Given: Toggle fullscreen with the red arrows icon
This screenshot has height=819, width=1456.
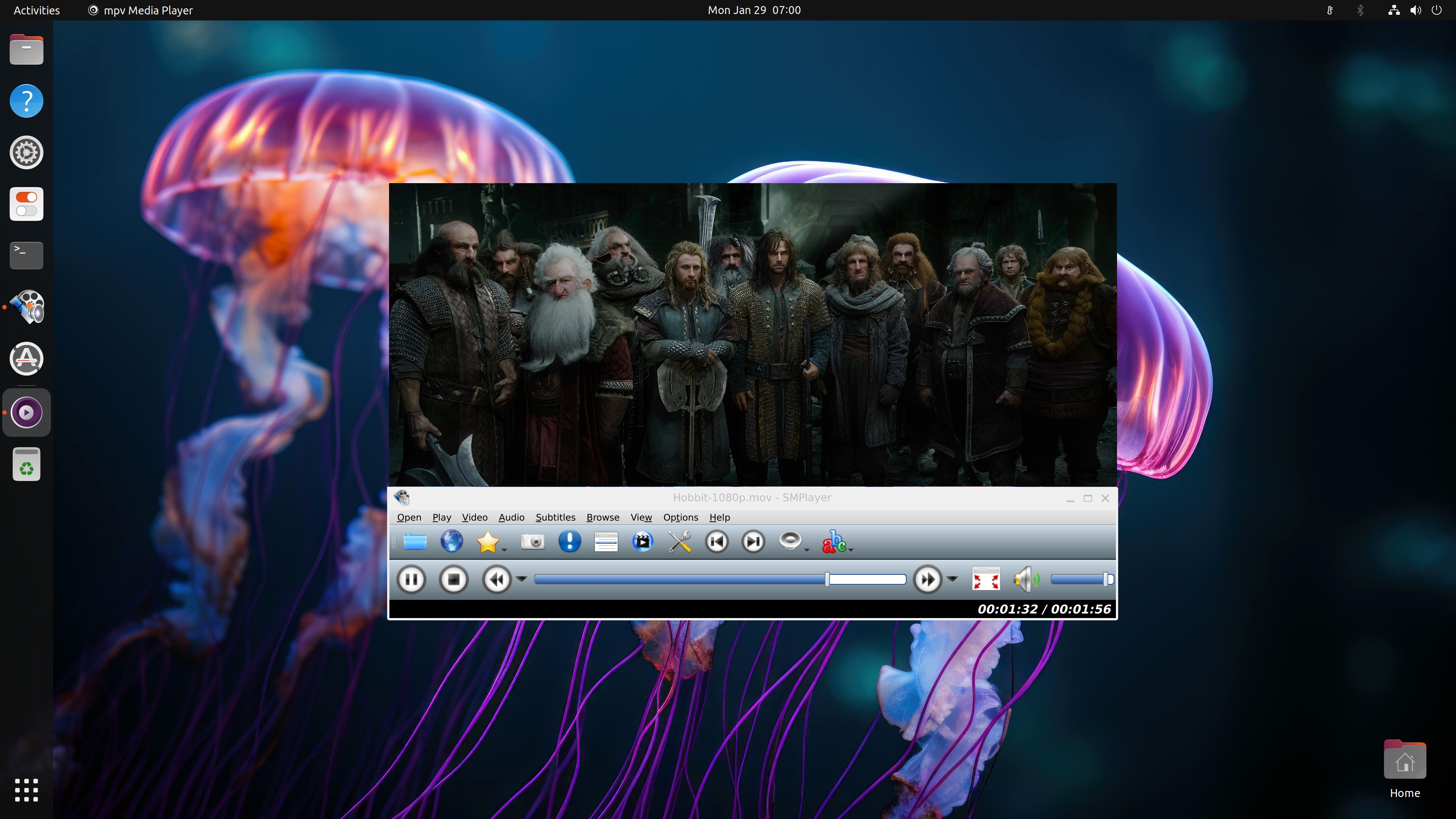Looking at the screenshot, I should [986, 579].
